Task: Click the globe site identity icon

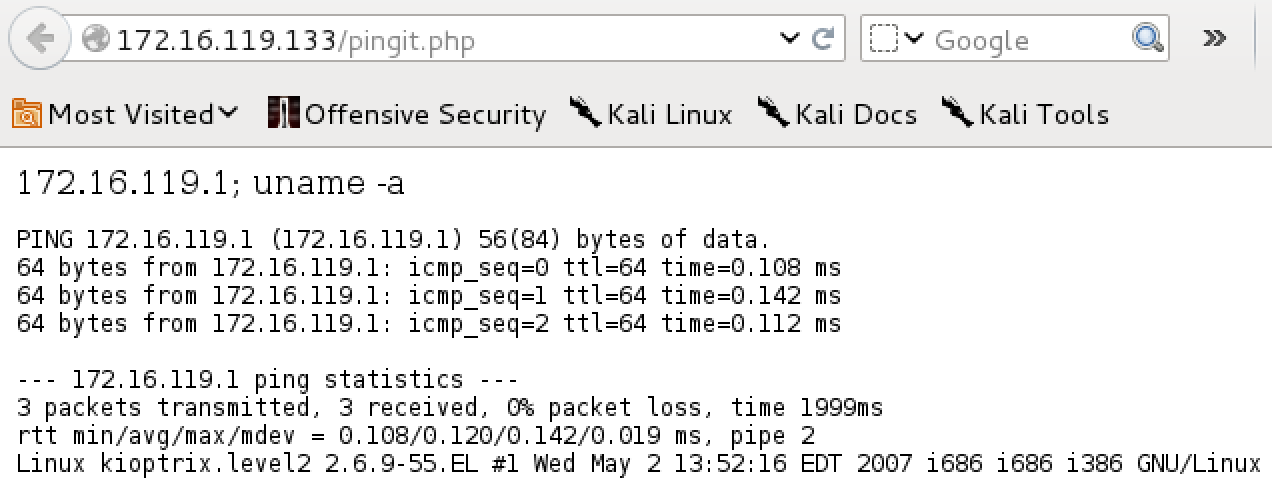Action: point(96,40)
